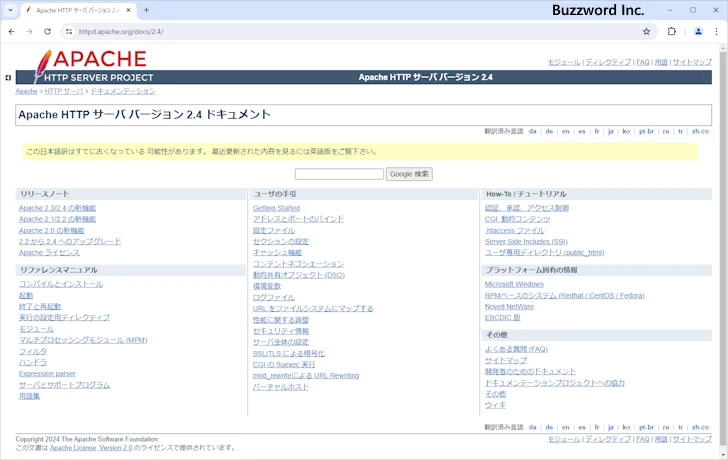Open 終了と再起動 link
The image size is (728, 460).
point(39,306)
